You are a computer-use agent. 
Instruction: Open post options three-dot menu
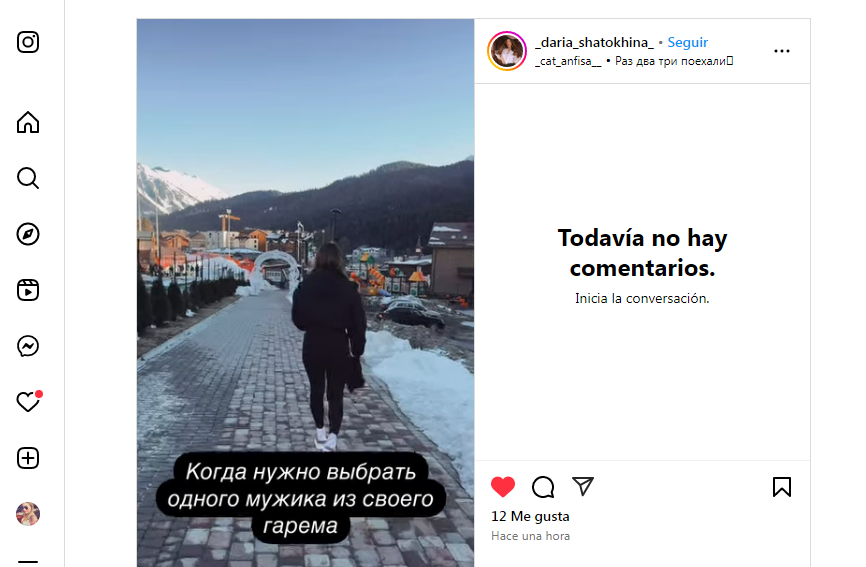(x=781, y=51)
